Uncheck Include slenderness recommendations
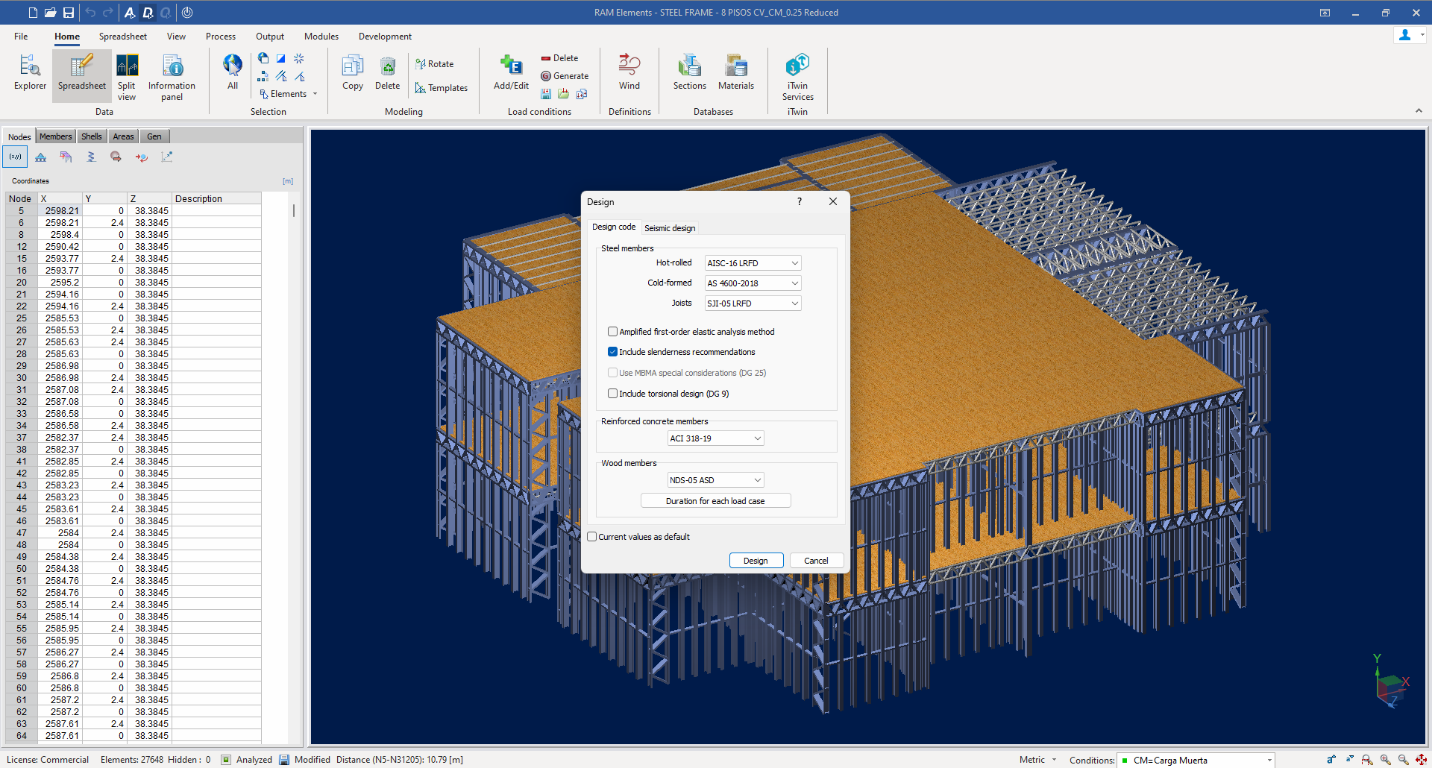The height and width of the screenshot is (768, 1432). pyautogui.click(x=681, y=352)
